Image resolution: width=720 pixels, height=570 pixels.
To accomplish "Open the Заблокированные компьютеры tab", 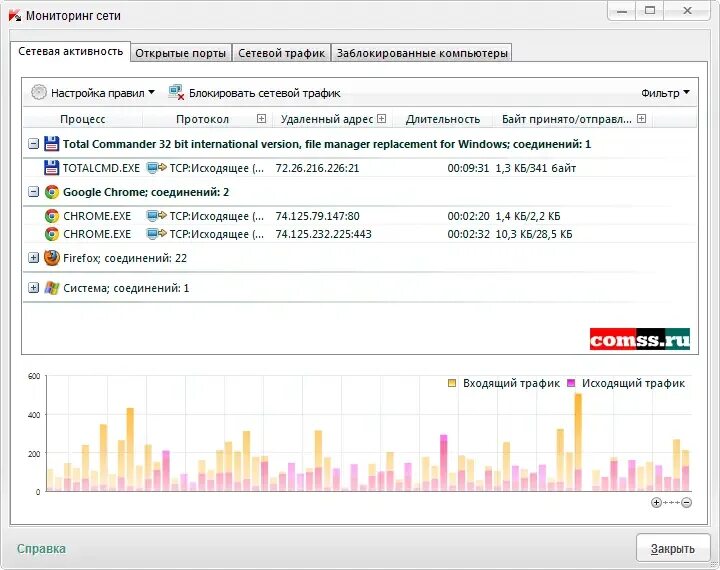I will point(422,53).
